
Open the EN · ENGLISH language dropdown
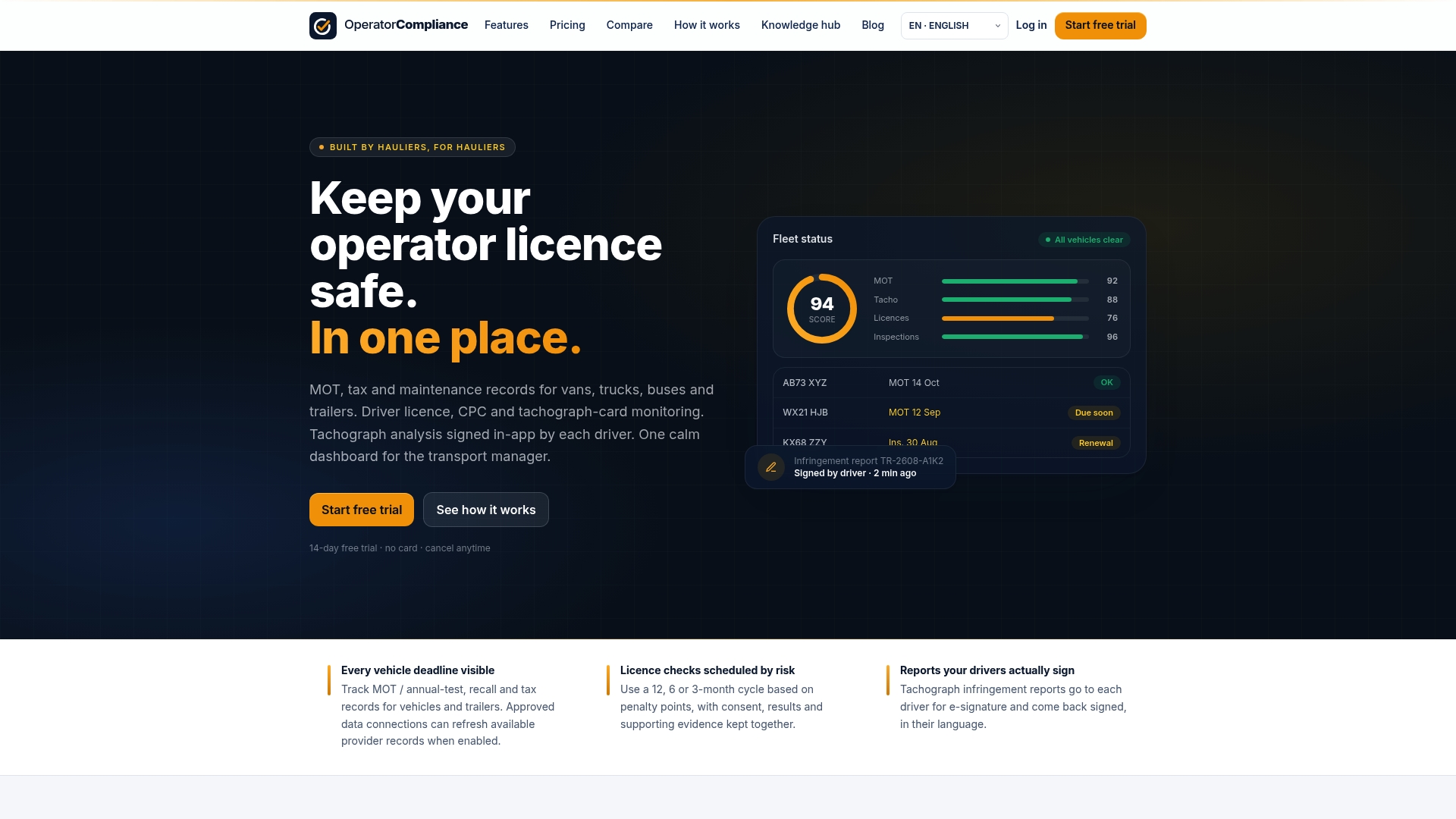pos(954,26)
